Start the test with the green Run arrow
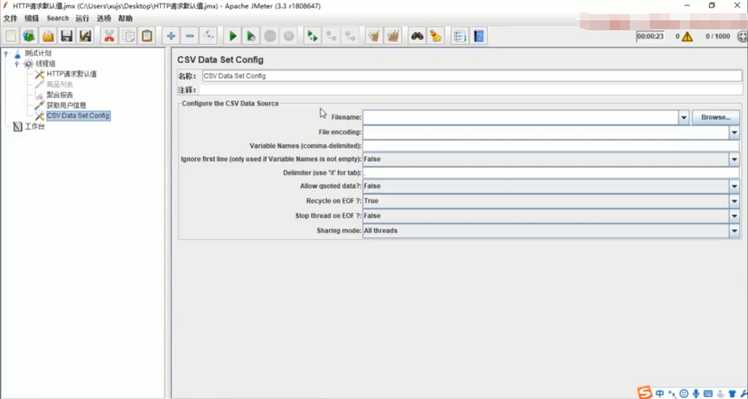 (233, 36)
